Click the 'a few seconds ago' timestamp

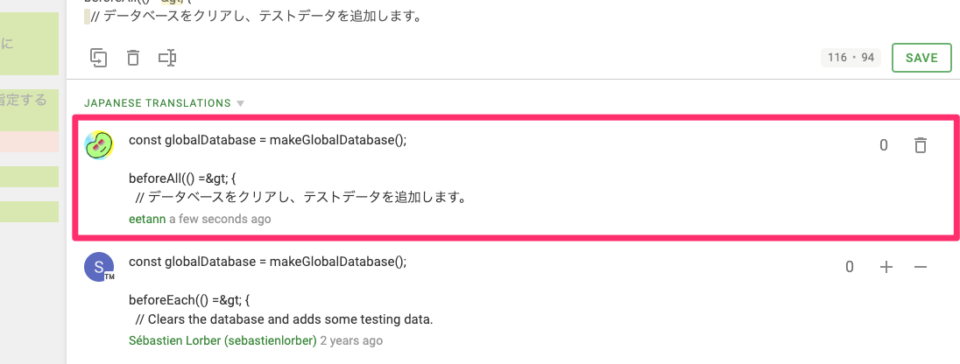tap(220, 218)
